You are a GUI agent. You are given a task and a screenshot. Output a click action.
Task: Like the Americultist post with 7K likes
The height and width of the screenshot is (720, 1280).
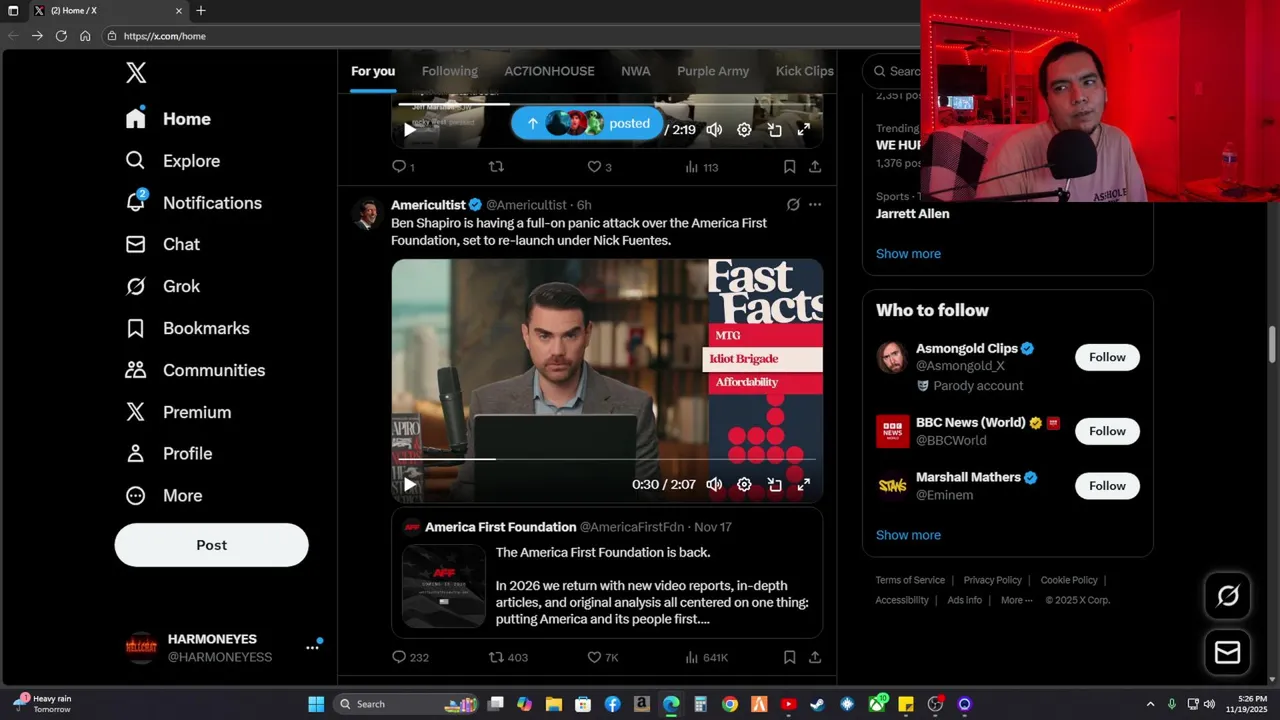[x=602, y=657]
